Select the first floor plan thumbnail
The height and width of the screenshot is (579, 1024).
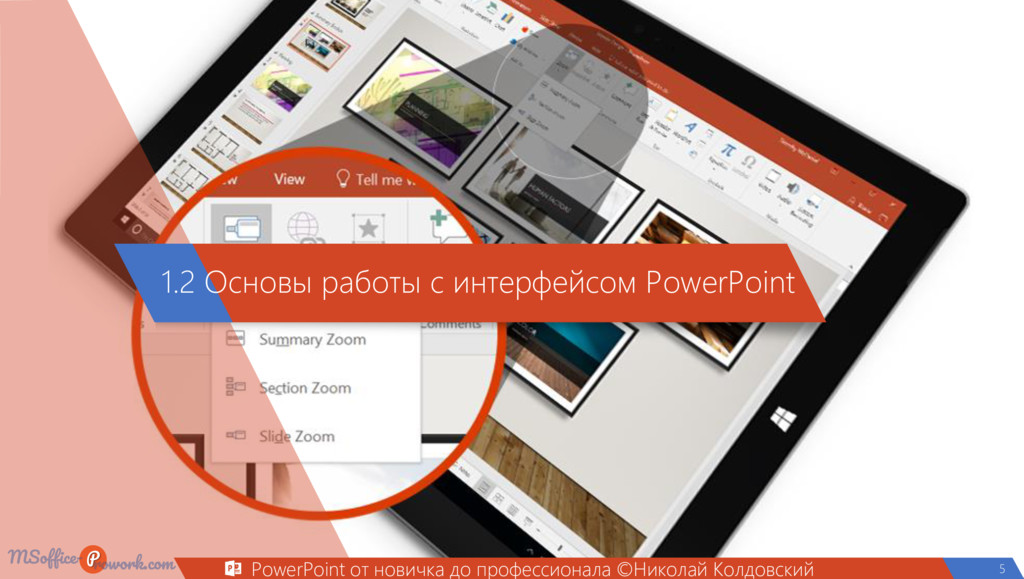coord(224,148)
